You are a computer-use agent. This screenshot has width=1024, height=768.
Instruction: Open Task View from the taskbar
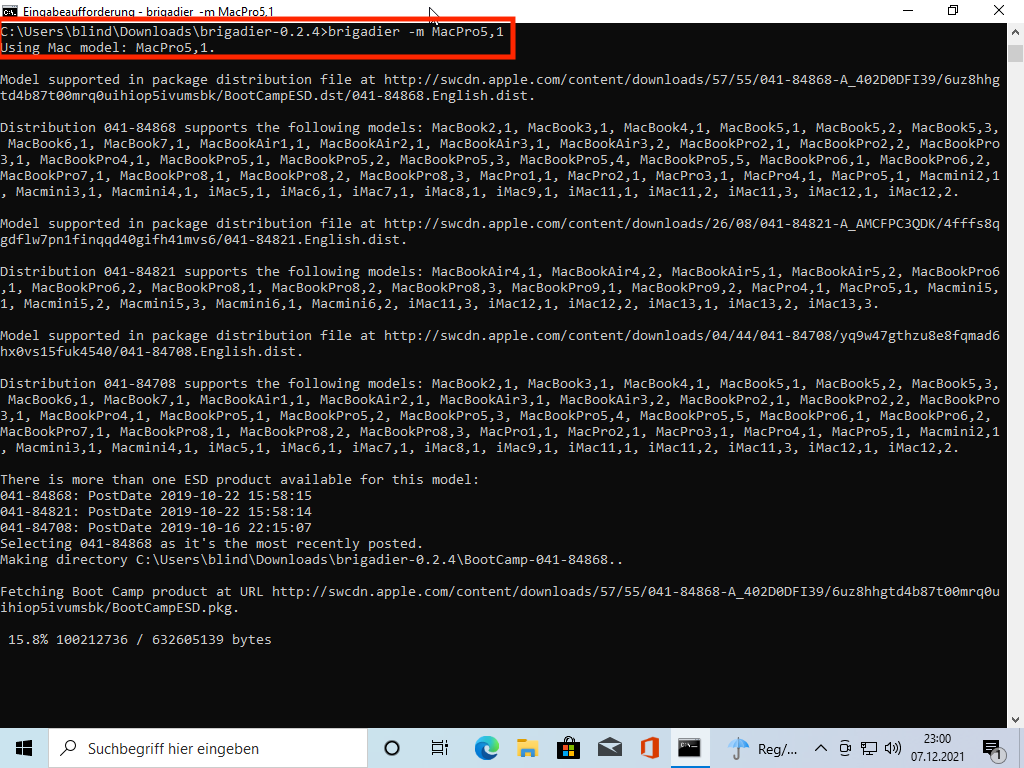tap(440, 748)
